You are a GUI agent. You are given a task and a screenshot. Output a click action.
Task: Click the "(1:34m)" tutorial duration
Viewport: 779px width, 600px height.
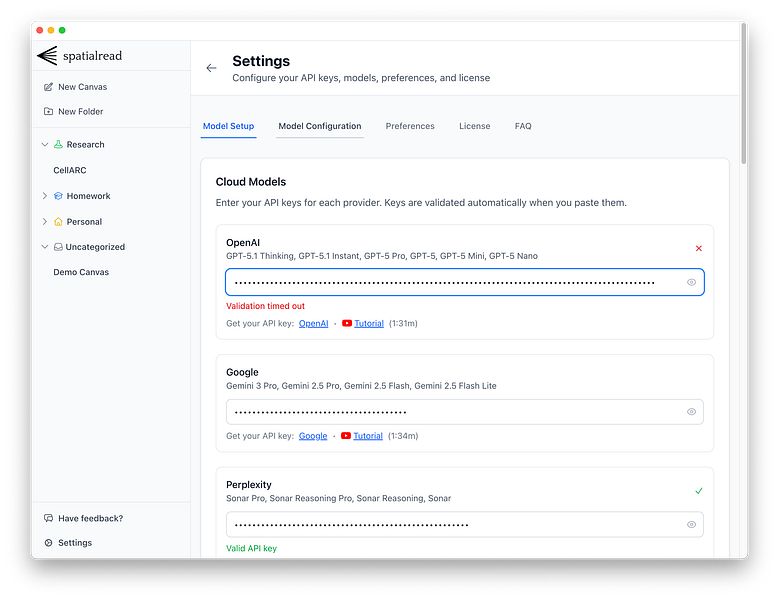coord(403,436)
